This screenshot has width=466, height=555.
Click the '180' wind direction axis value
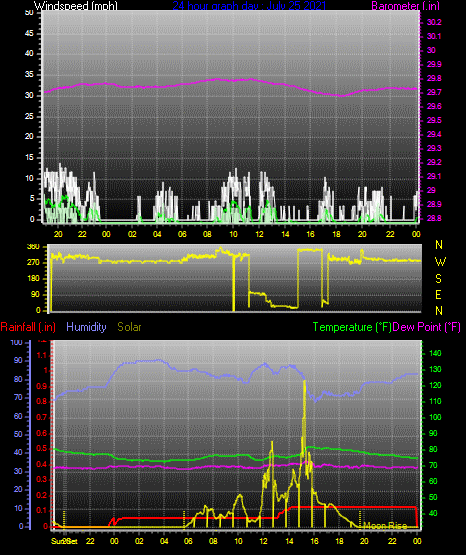[33, 279]
